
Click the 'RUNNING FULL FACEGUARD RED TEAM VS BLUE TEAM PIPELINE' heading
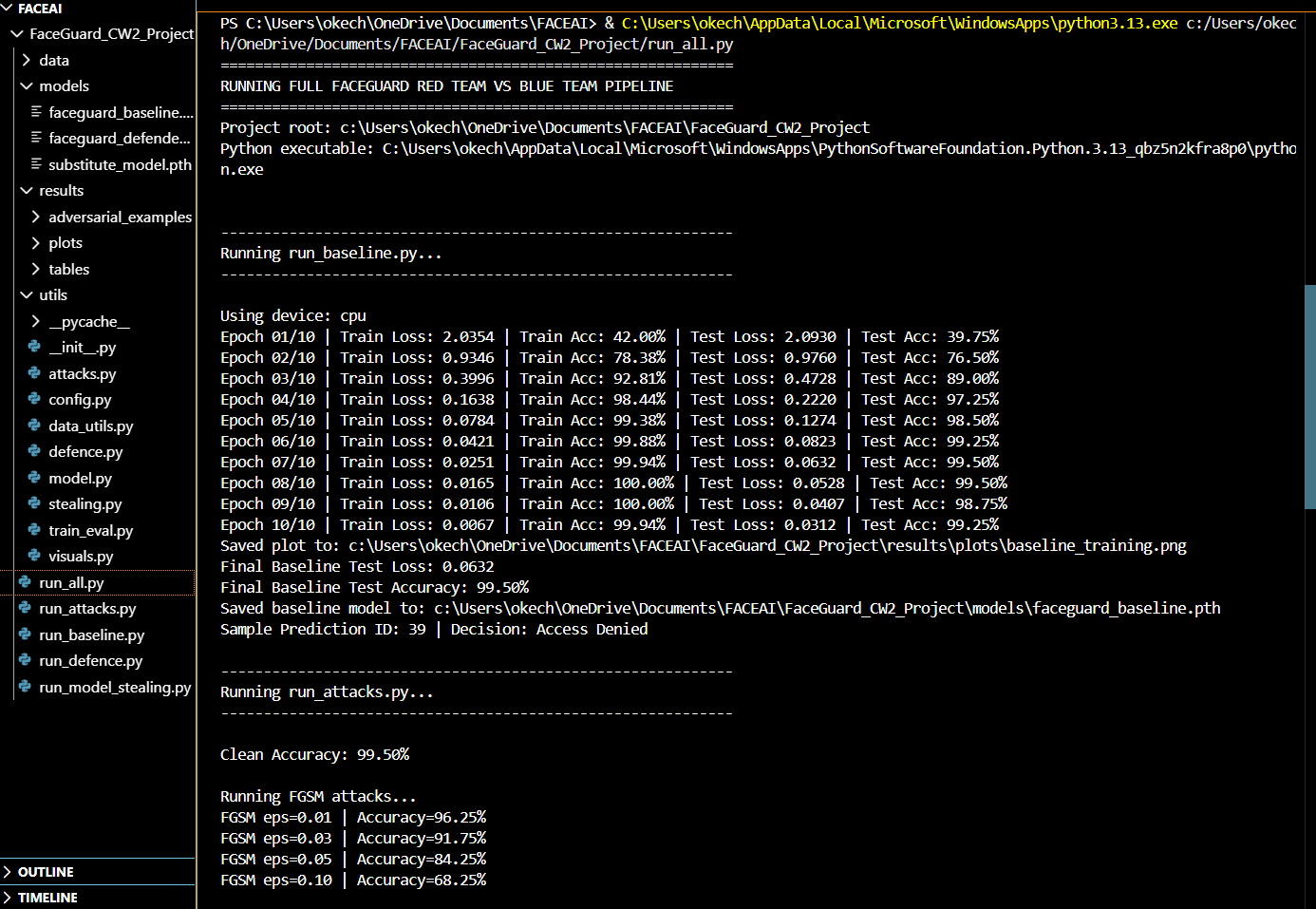447,86
